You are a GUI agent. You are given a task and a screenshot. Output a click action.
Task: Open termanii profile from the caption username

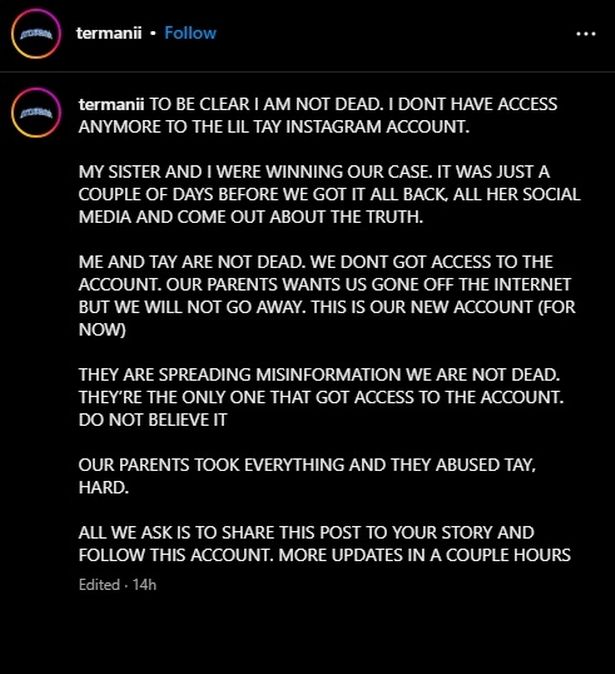tap(111, 105)
